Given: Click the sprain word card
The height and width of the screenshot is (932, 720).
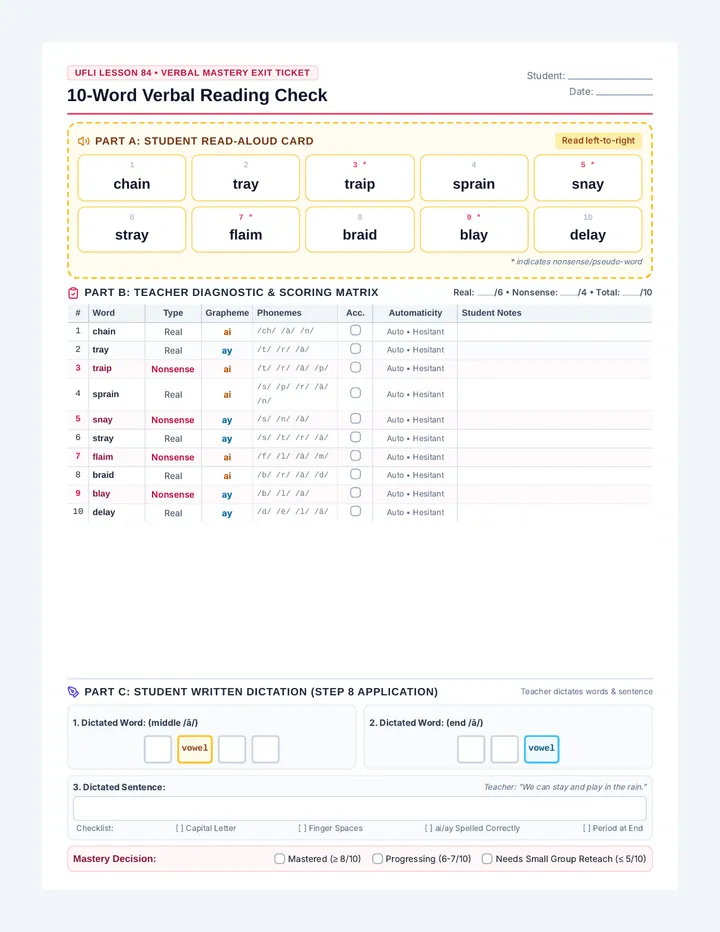Looking at the screenshot, I should [474, 178].
